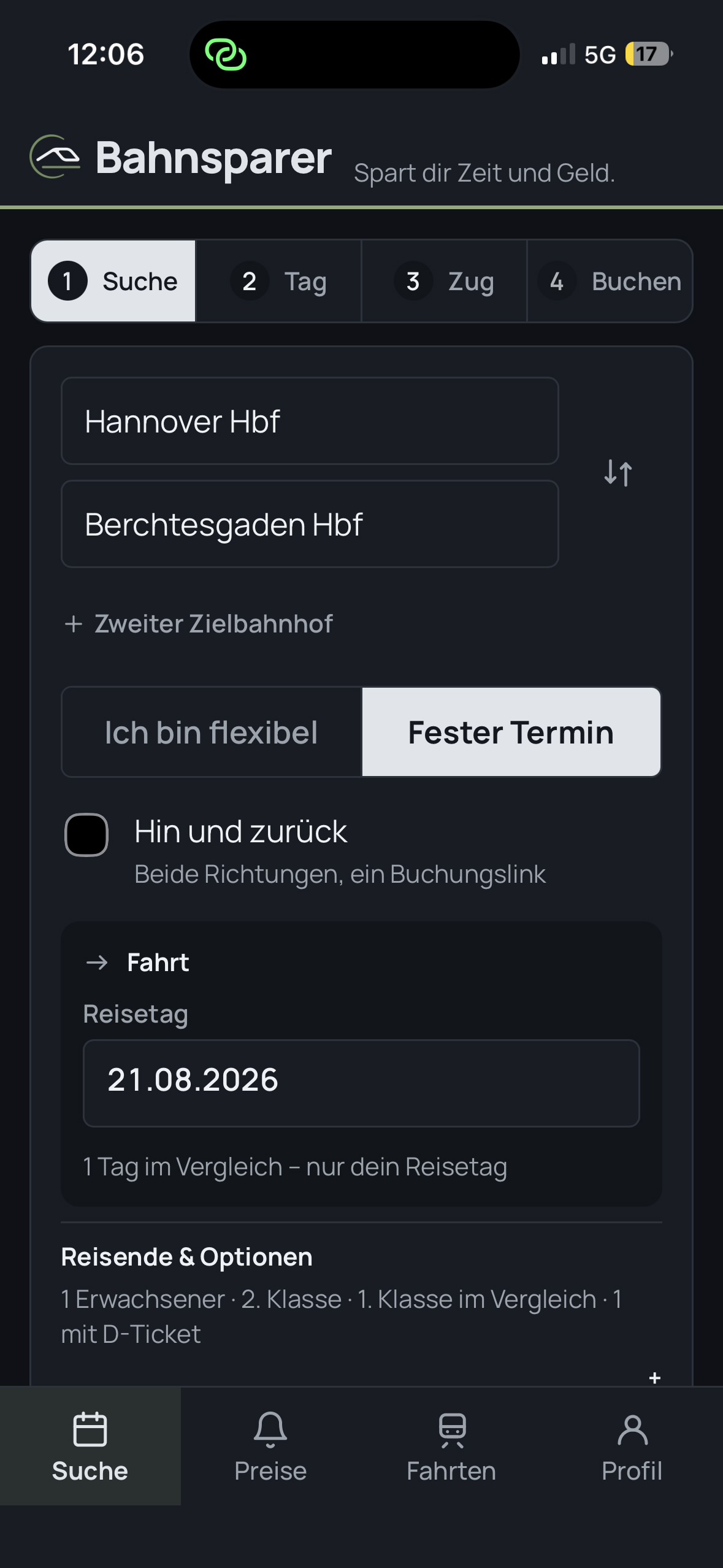Image resolution: width=723 pixels, height=1568 pixels.
Task: Expand the Reisende & Optionen section header
Action: tap(186, 1256)
